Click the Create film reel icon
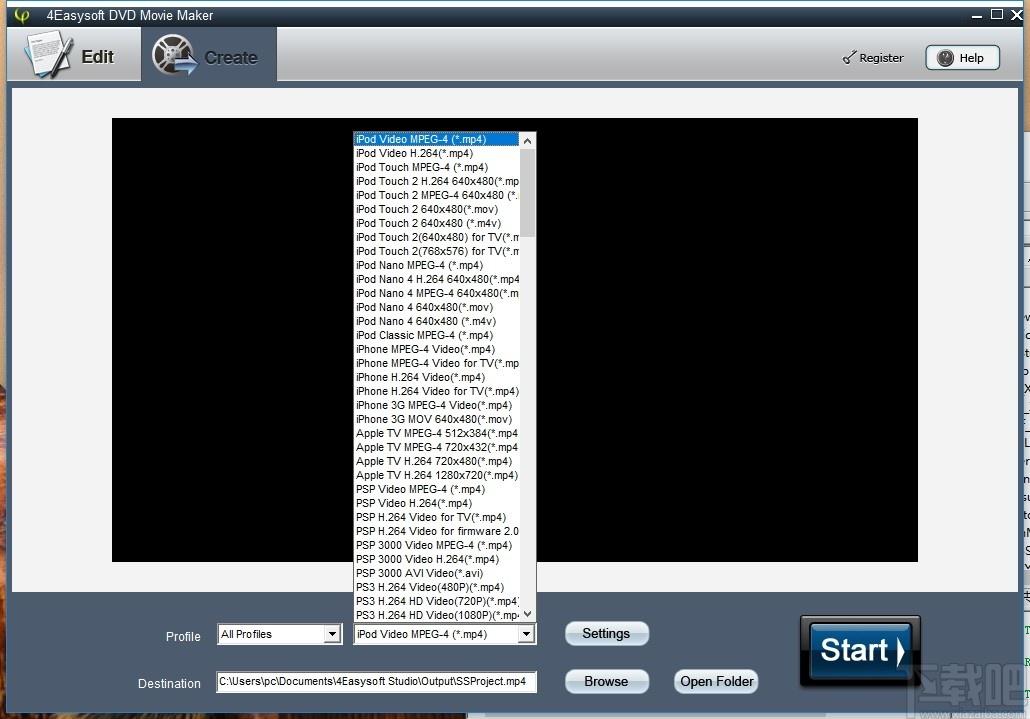1030x719 pixels. pos(175,55)
